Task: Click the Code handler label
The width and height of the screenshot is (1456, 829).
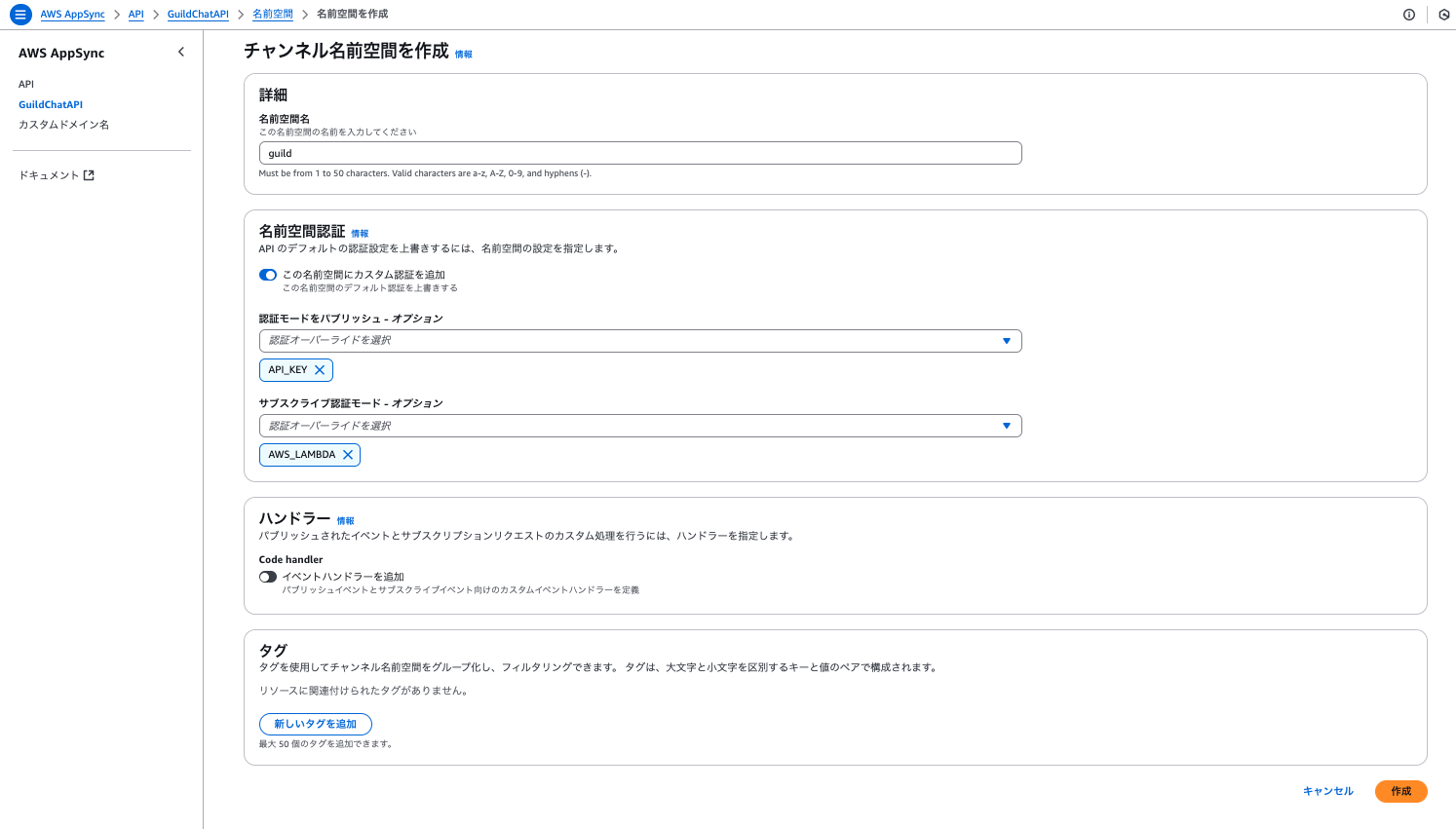Action: pos(290,560)
